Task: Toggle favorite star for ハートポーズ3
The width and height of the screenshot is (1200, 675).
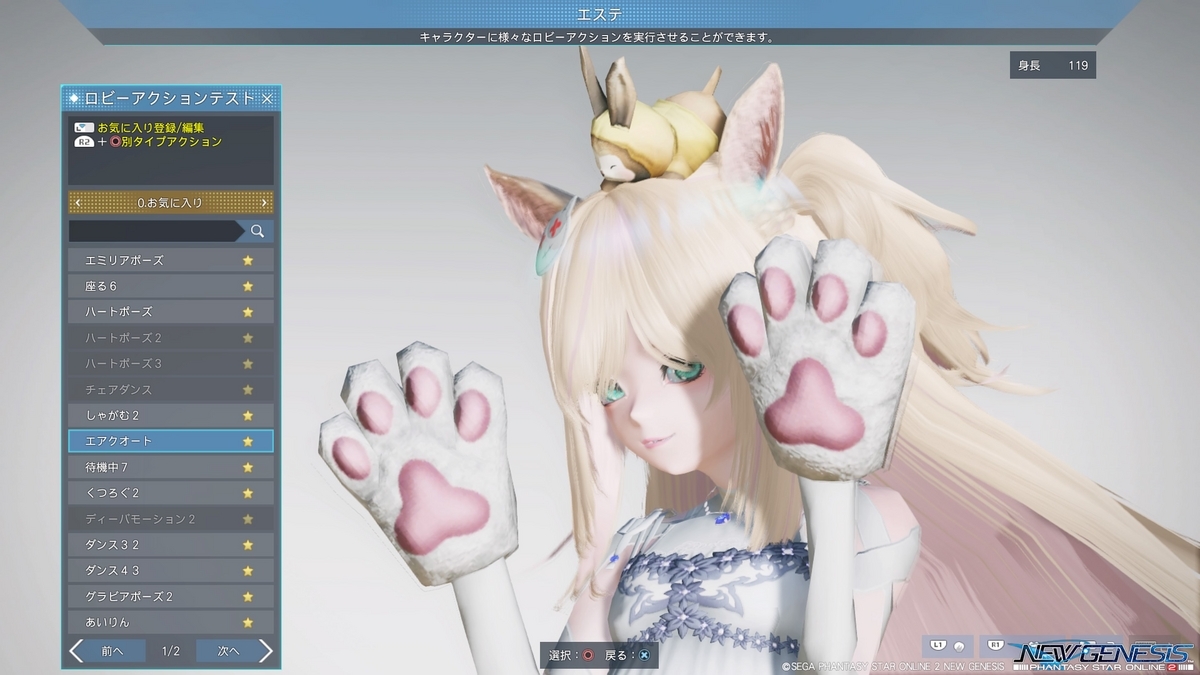Action: click(248, 363)
